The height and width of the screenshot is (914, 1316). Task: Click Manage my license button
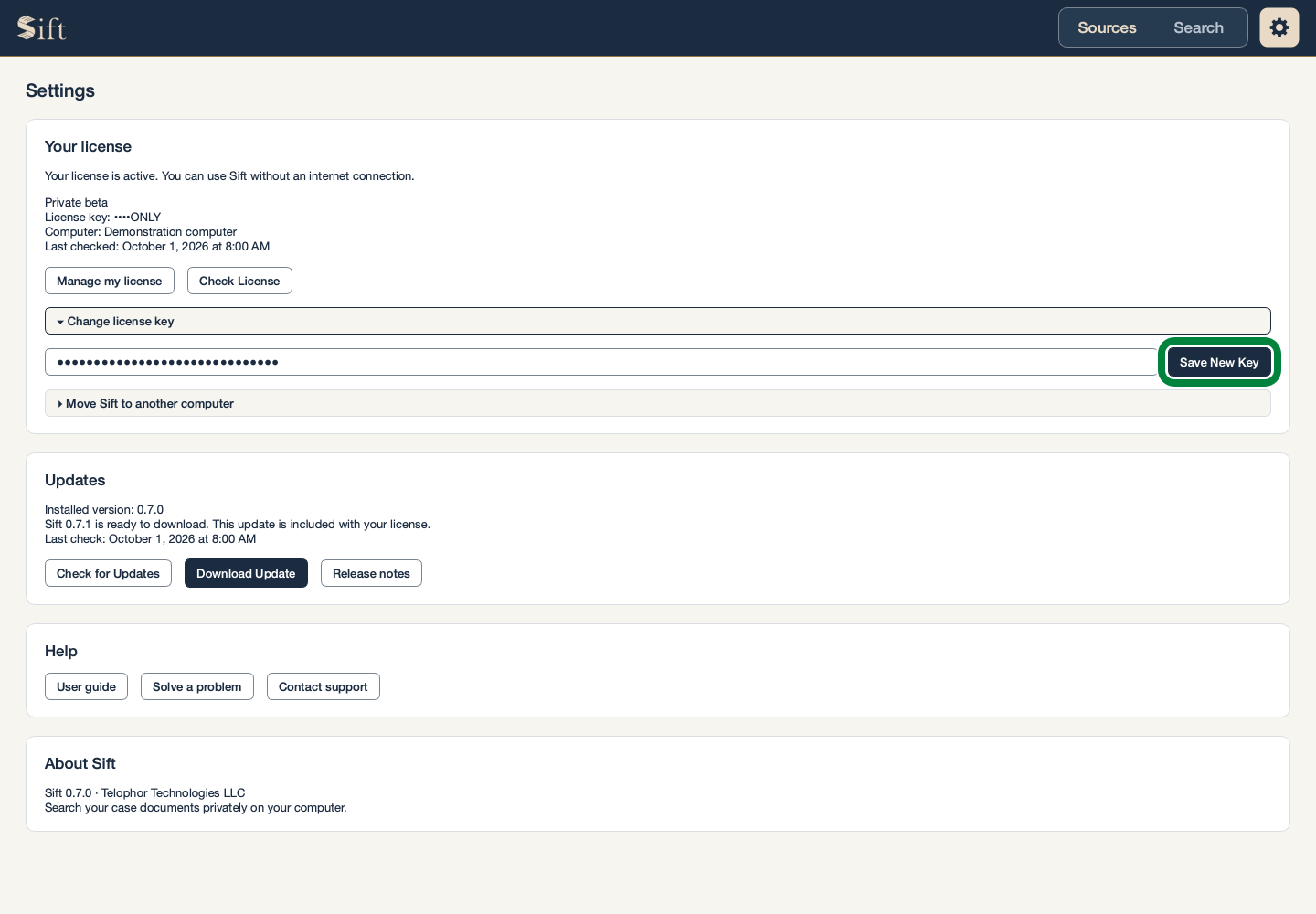[x=110, y=281]
